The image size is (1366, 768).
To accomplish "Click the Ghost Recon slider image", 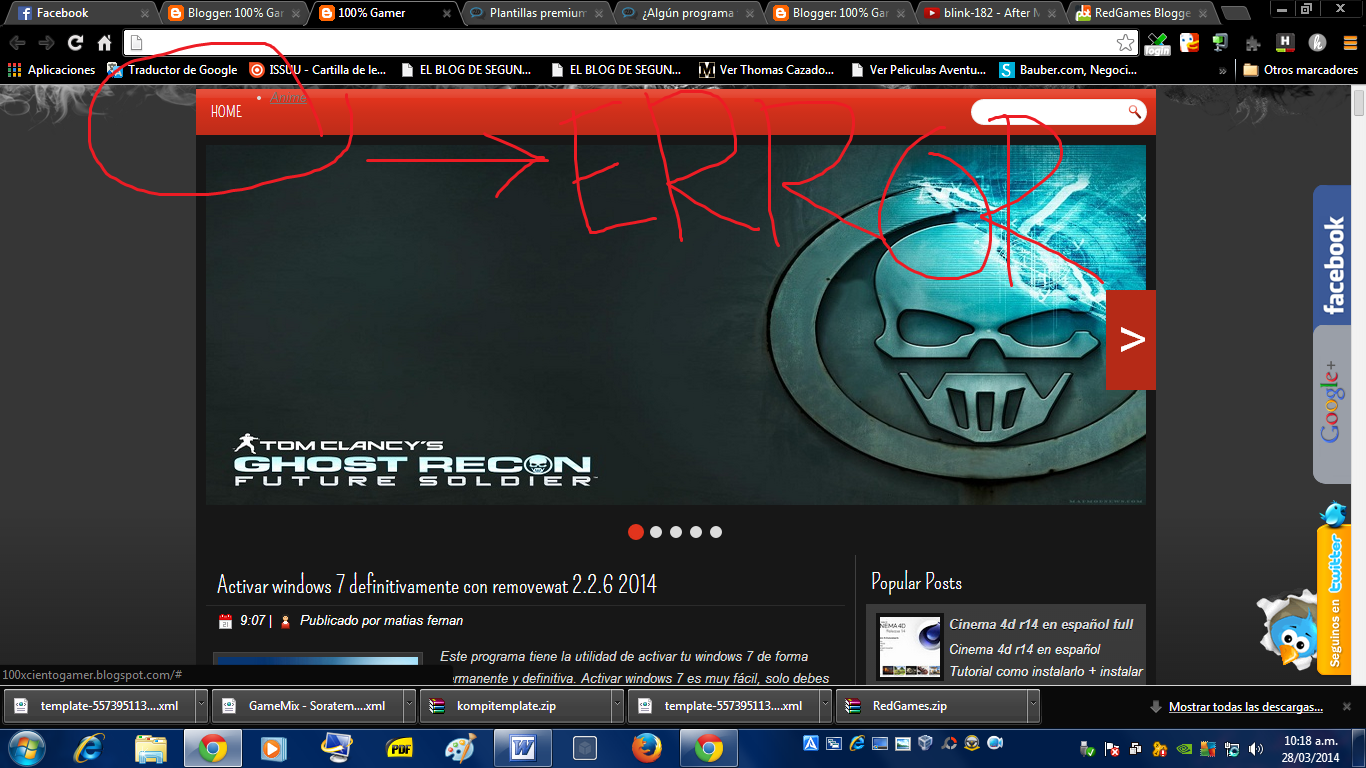I will [x=676, y=325].
